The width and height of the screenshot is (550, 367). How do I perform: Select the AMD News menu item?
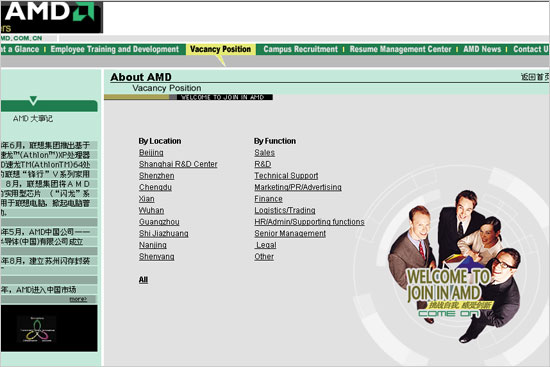(x=482, y=49)
